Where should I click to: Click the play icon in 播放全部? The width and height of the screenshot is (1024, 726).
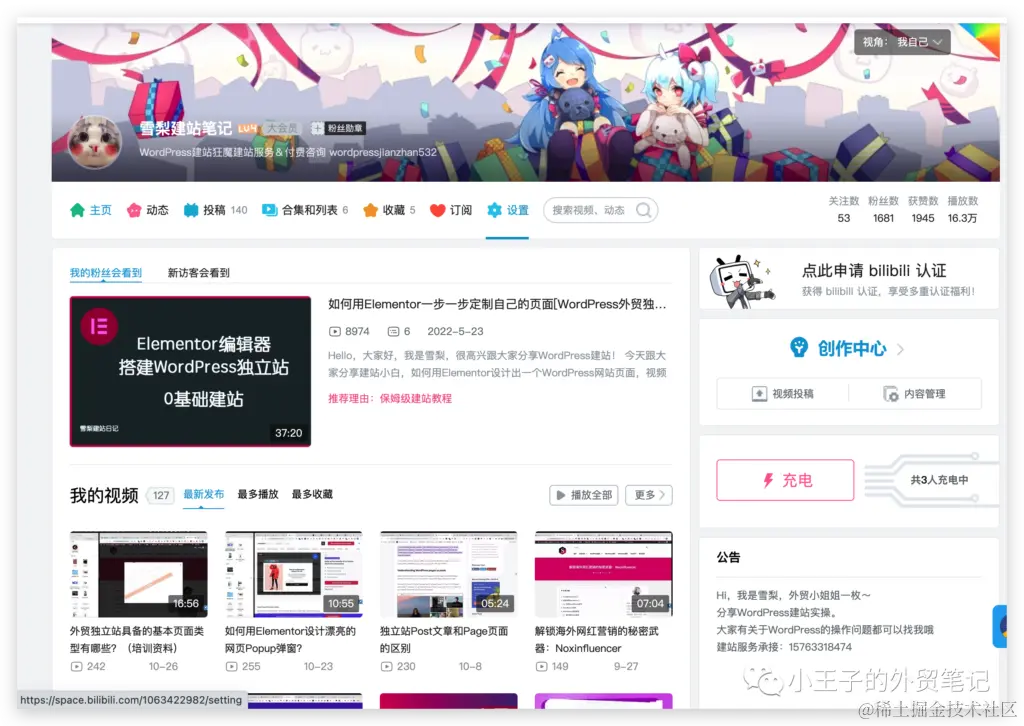point(560,495)
